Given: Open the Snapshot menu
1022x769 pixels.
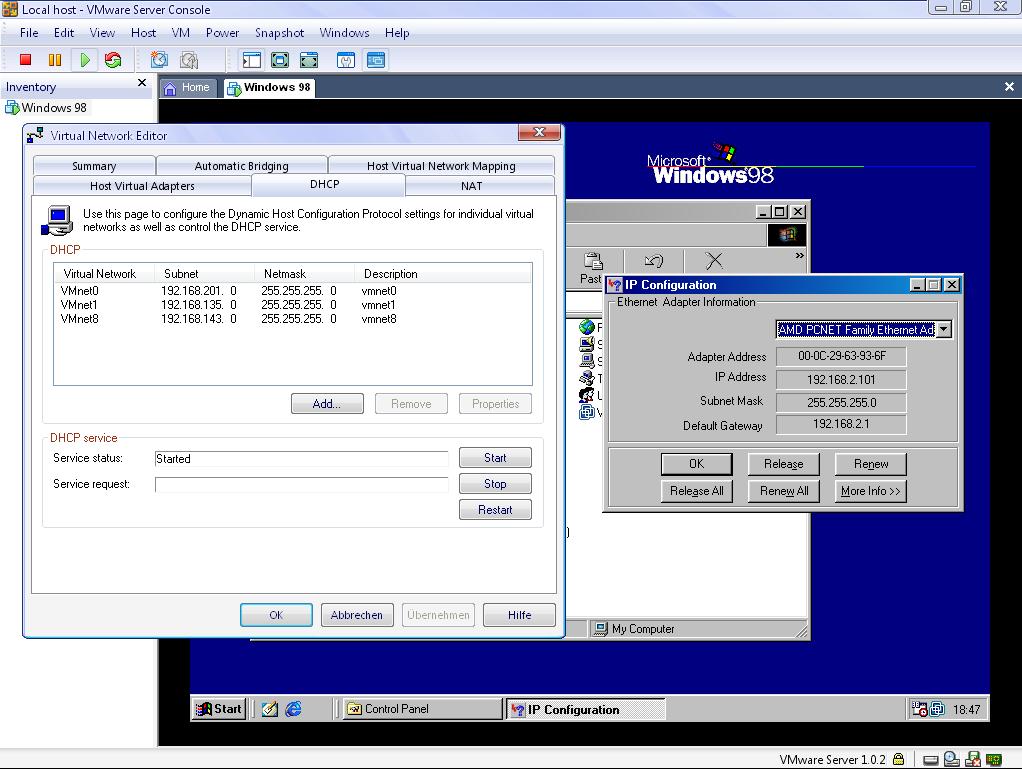Looking at the screenshot, I should tap(279, 32).
